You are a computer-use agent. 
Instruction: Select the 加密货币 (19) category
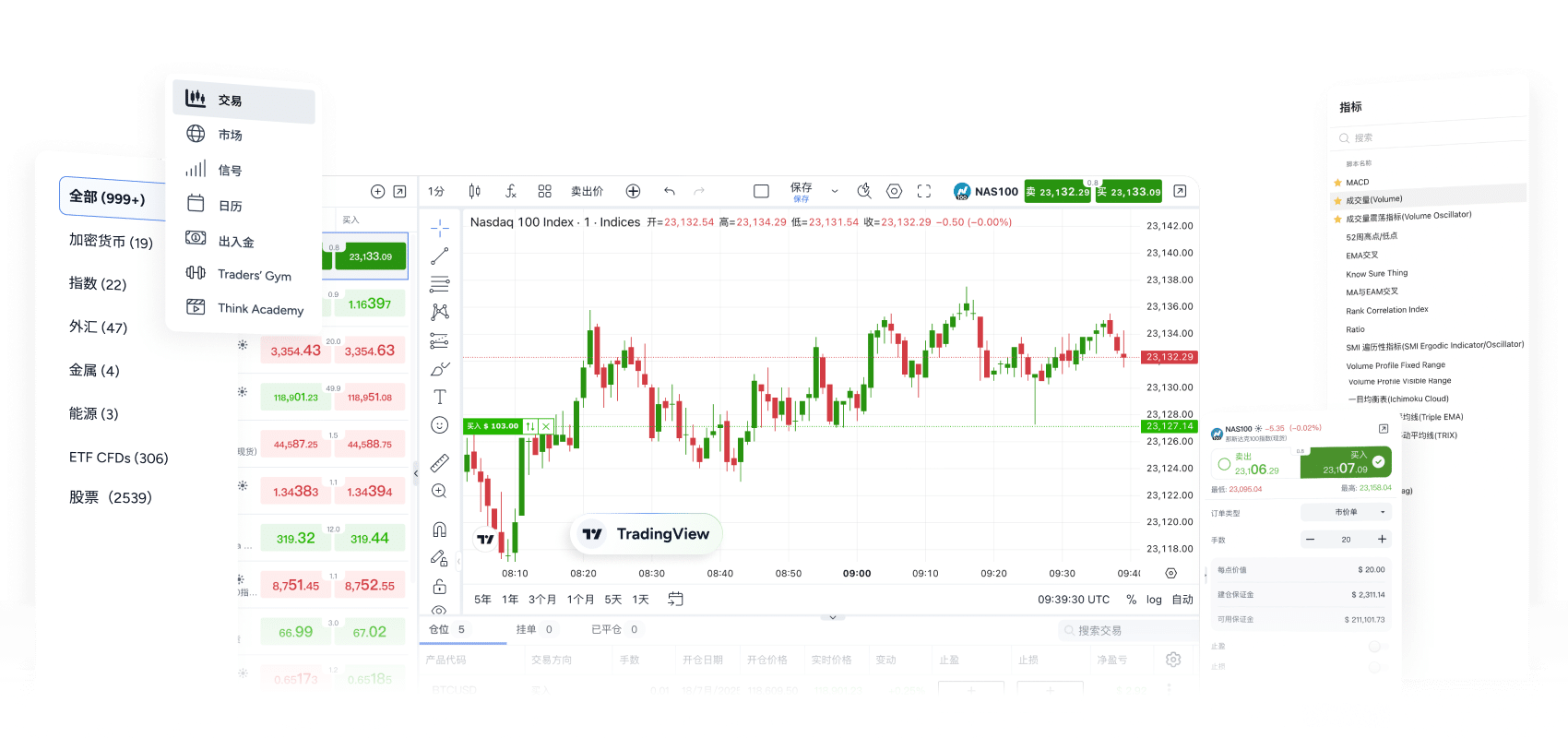(x=111, y=241)
